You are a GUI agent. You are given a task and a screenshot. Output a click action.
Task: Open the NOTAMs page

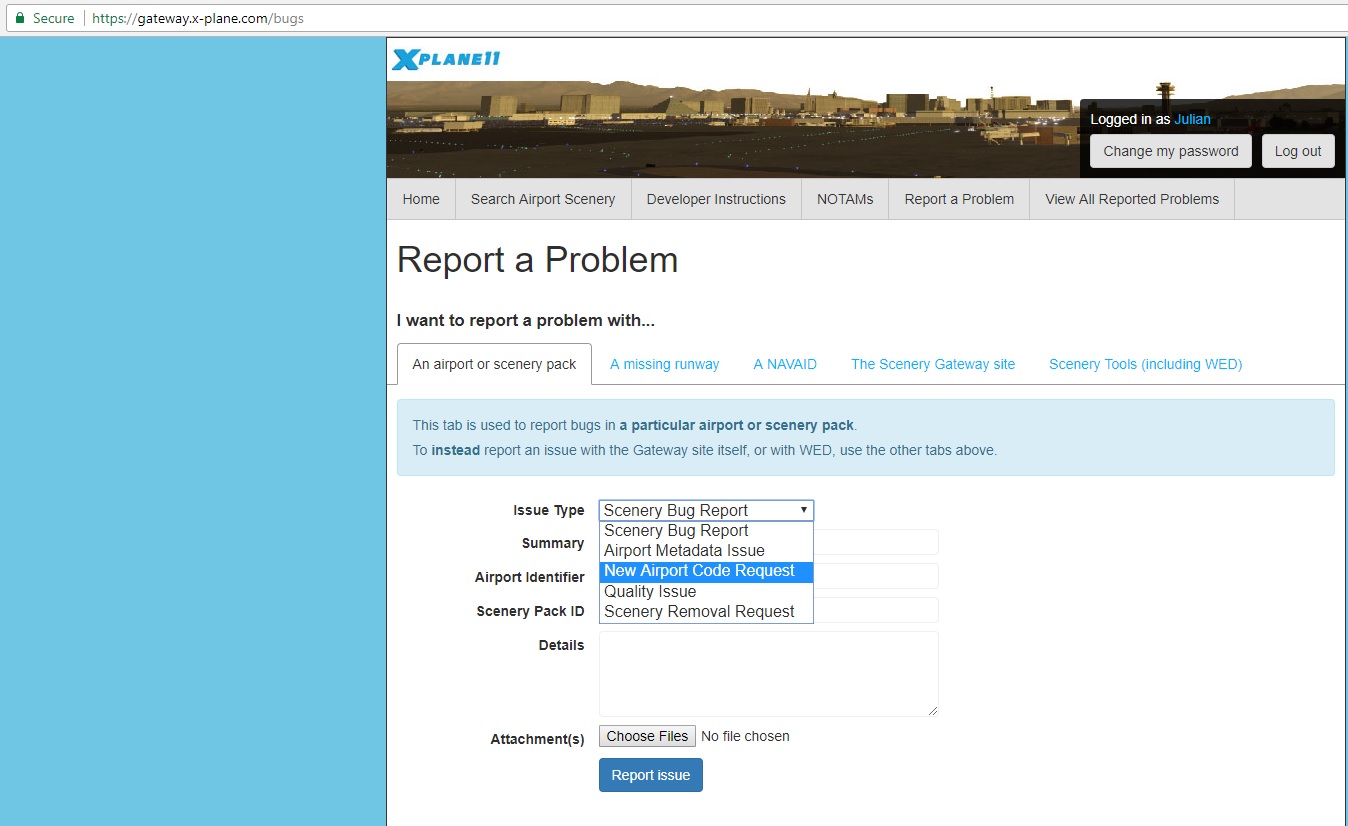[845, 199]
